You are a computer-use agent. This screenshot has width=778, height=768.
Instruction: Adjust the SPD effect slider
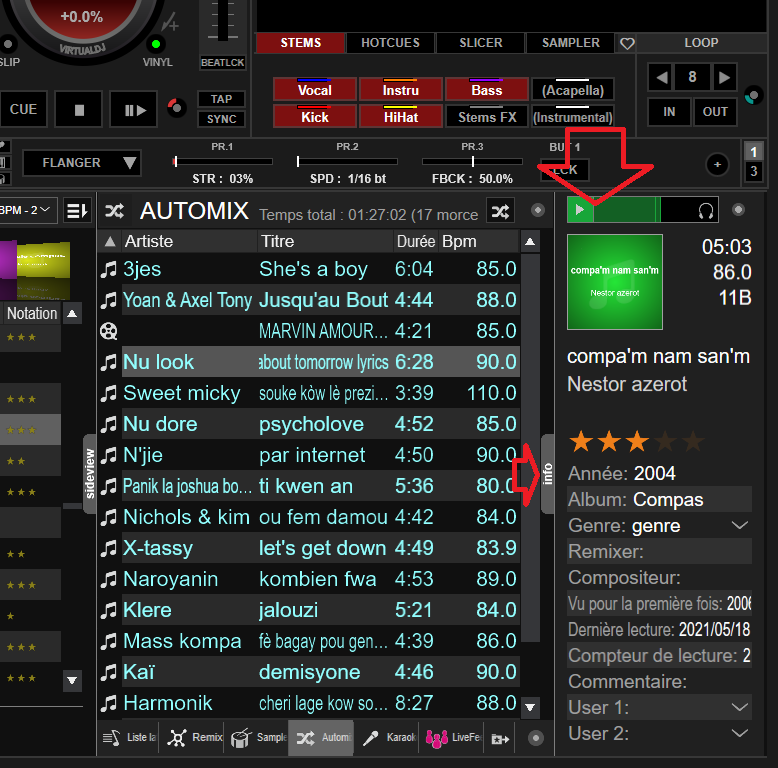click(x=347, y=162)
